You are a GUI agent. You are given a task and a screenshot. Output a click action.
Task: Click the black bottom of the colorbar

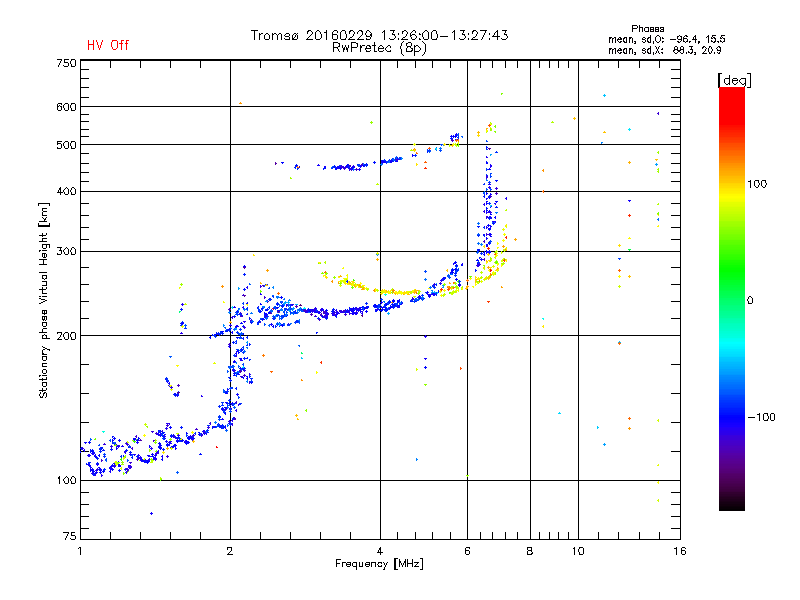point(732,503)
